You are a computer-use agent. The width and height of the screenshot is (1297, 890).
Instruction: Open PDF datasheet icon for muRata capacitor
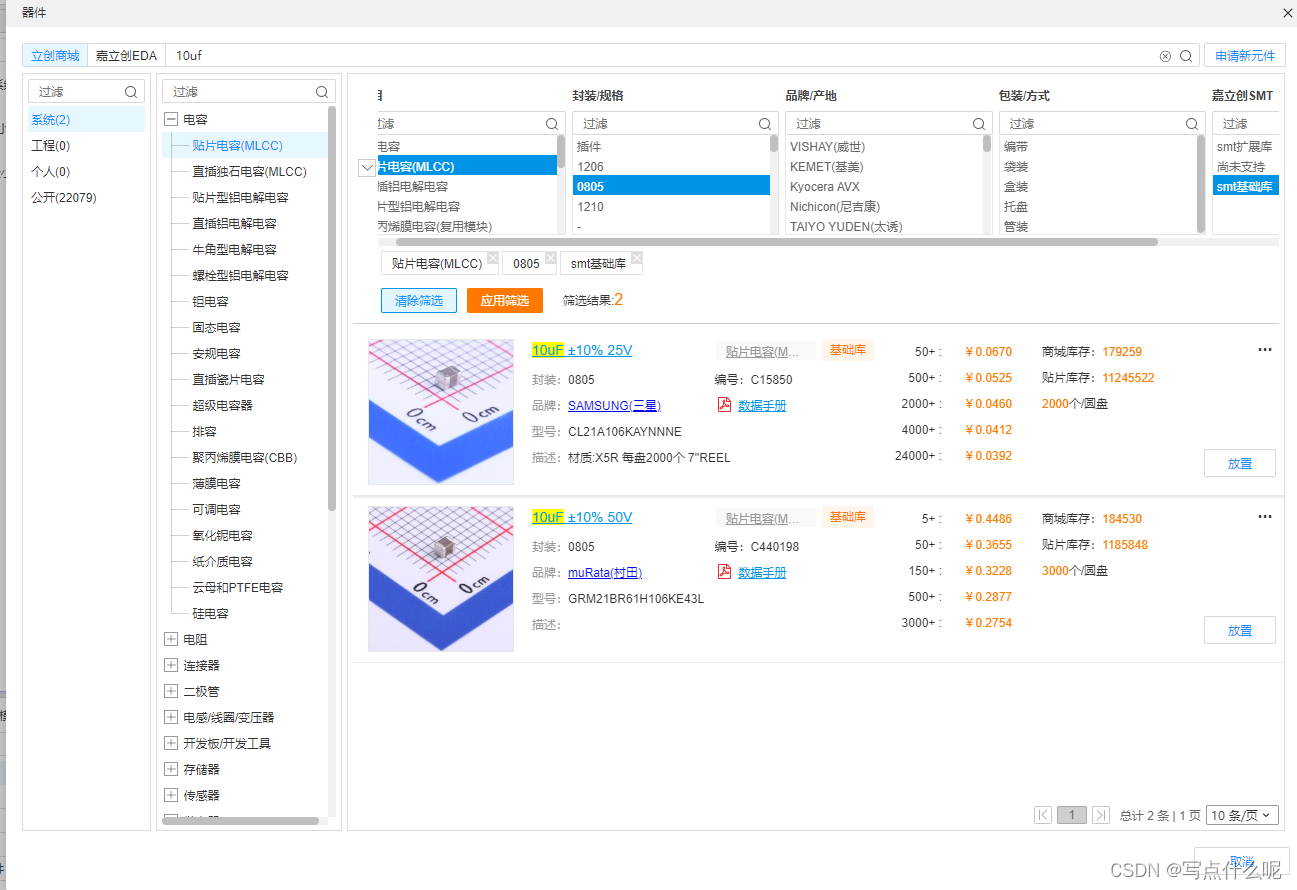tap(724, 572)
